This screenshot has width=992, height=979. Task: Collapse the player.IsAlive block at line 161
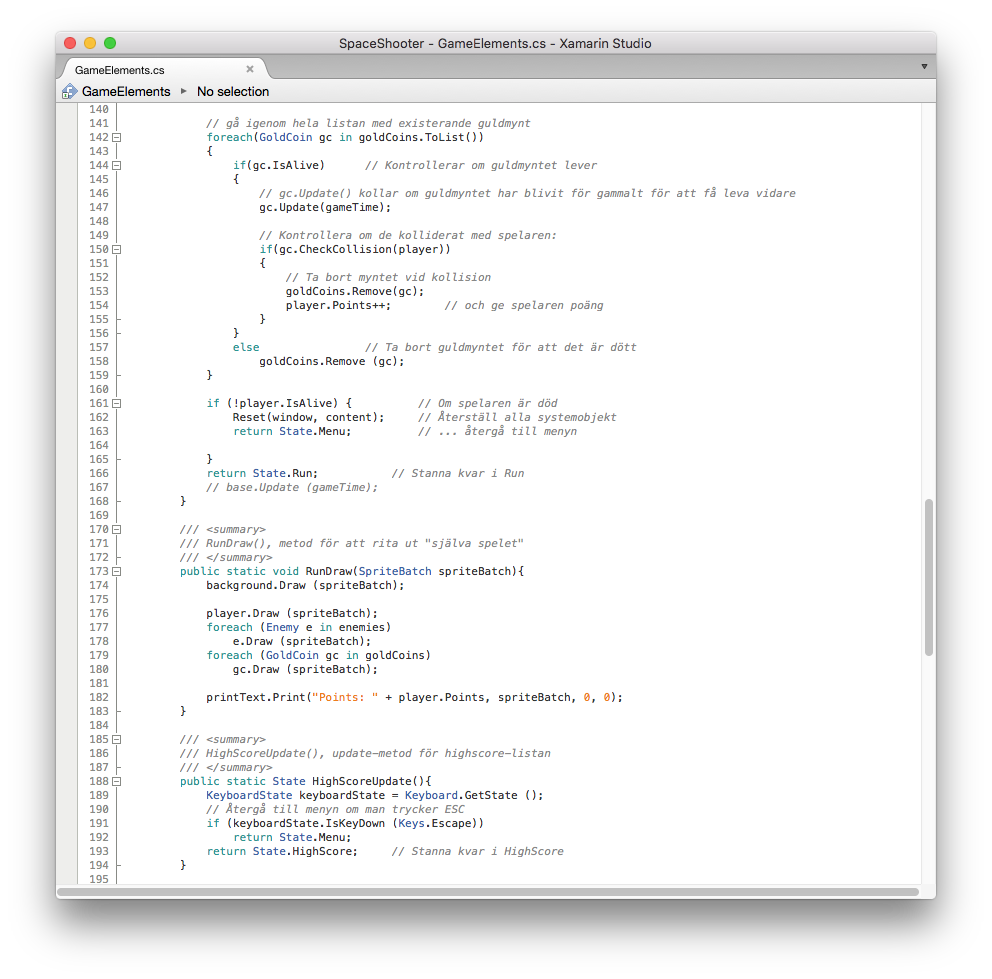(116, 403)
